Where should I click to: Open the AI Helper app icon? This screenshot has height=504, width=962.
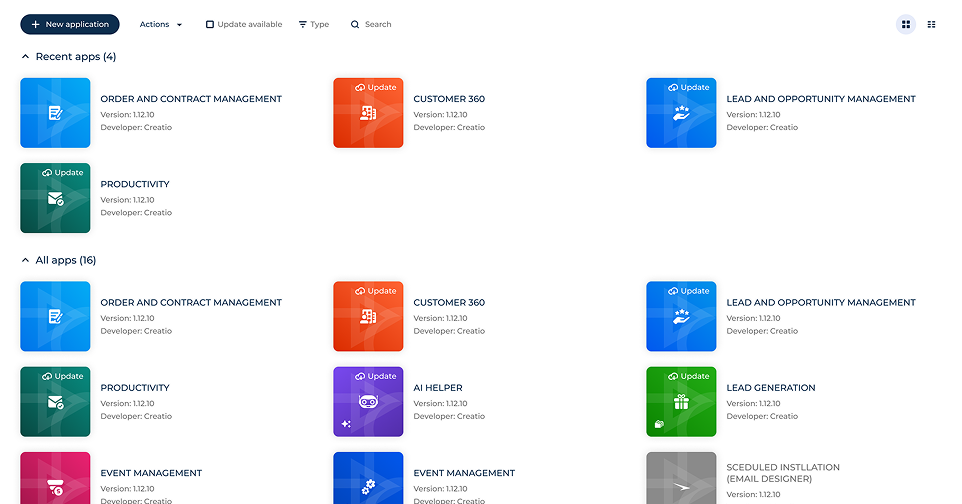pos(368,402)
